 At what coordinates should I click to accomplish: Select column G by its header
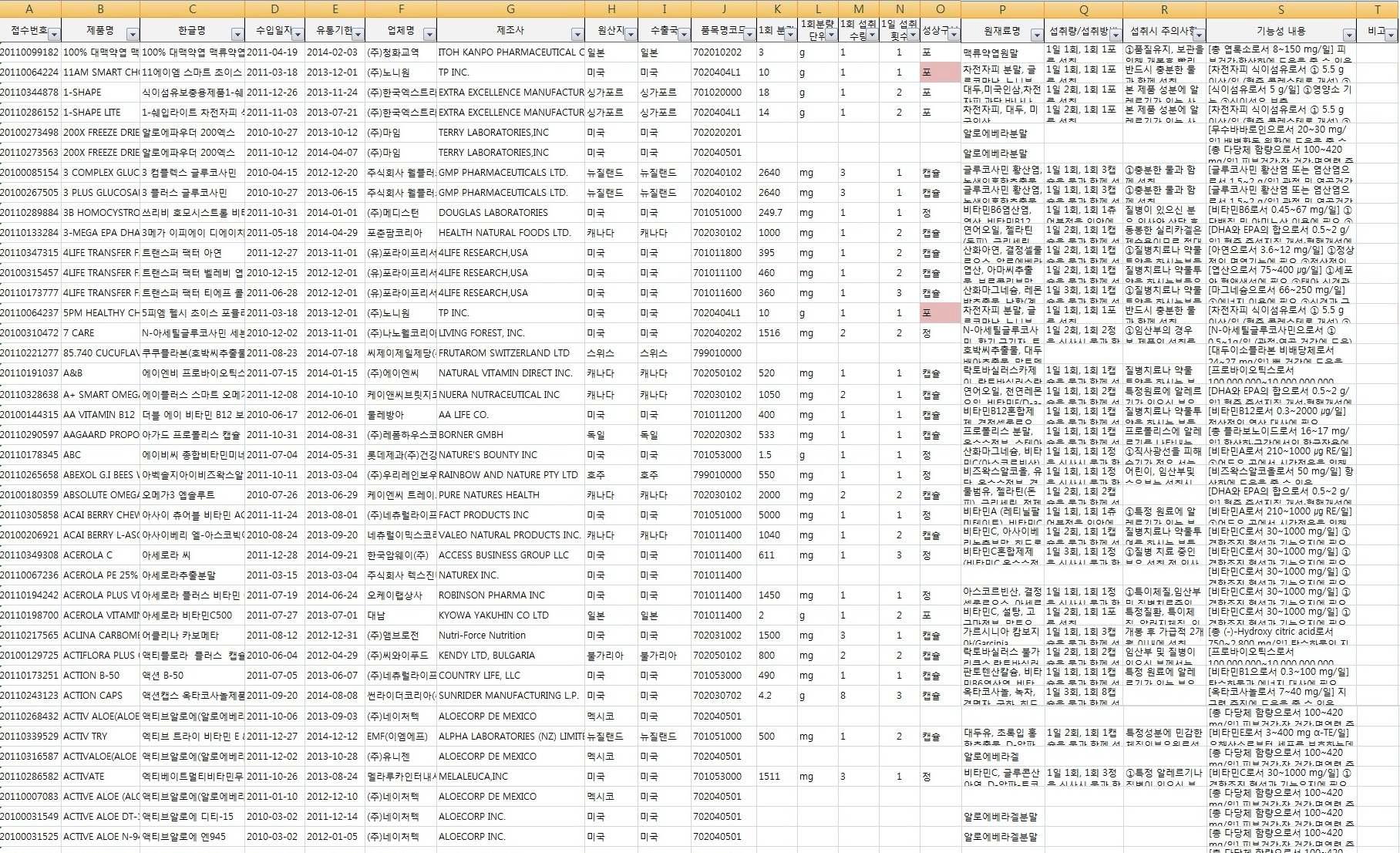(510, 9)
